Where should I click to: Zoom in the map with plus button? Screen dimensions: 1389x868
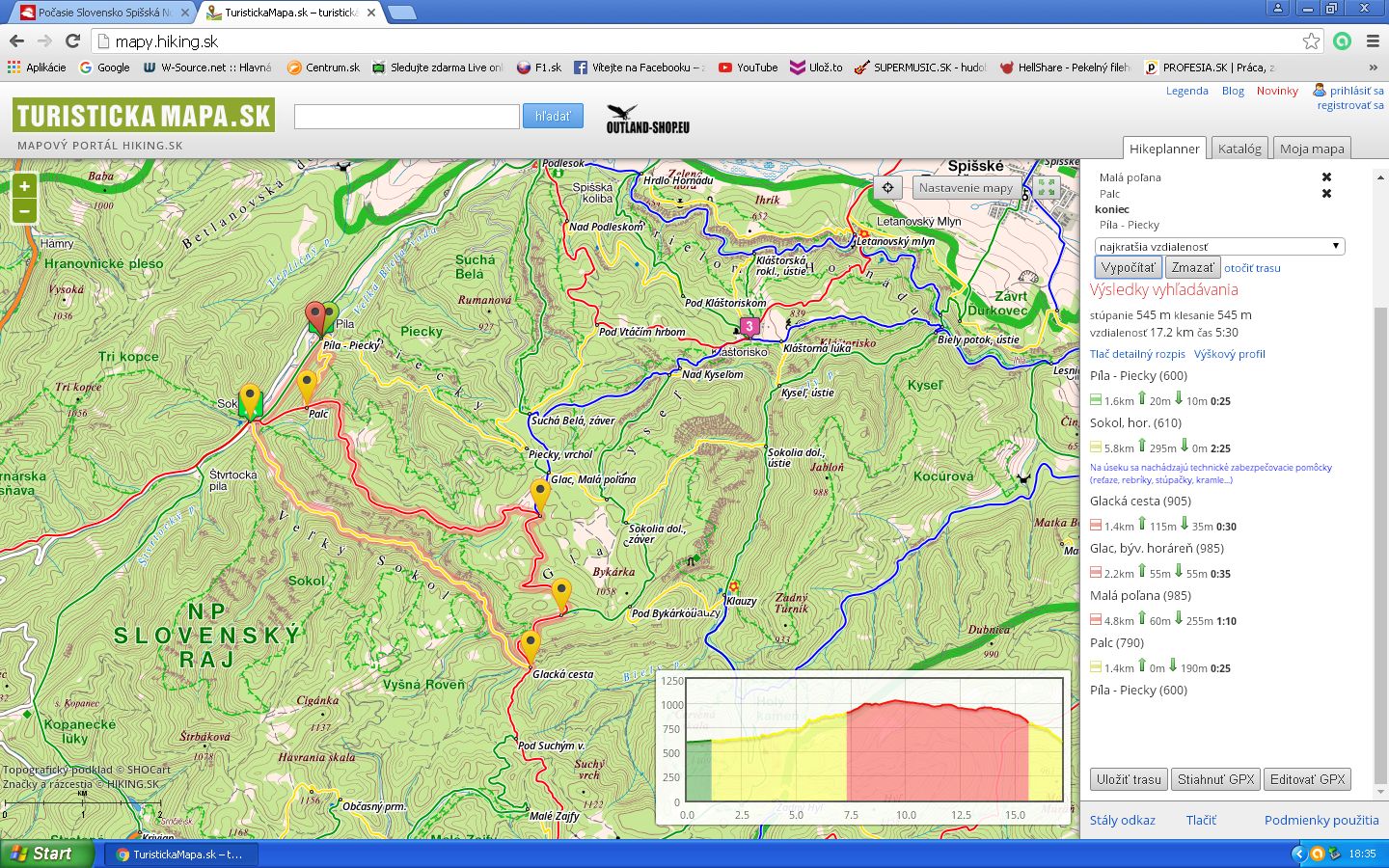point(24,186)
